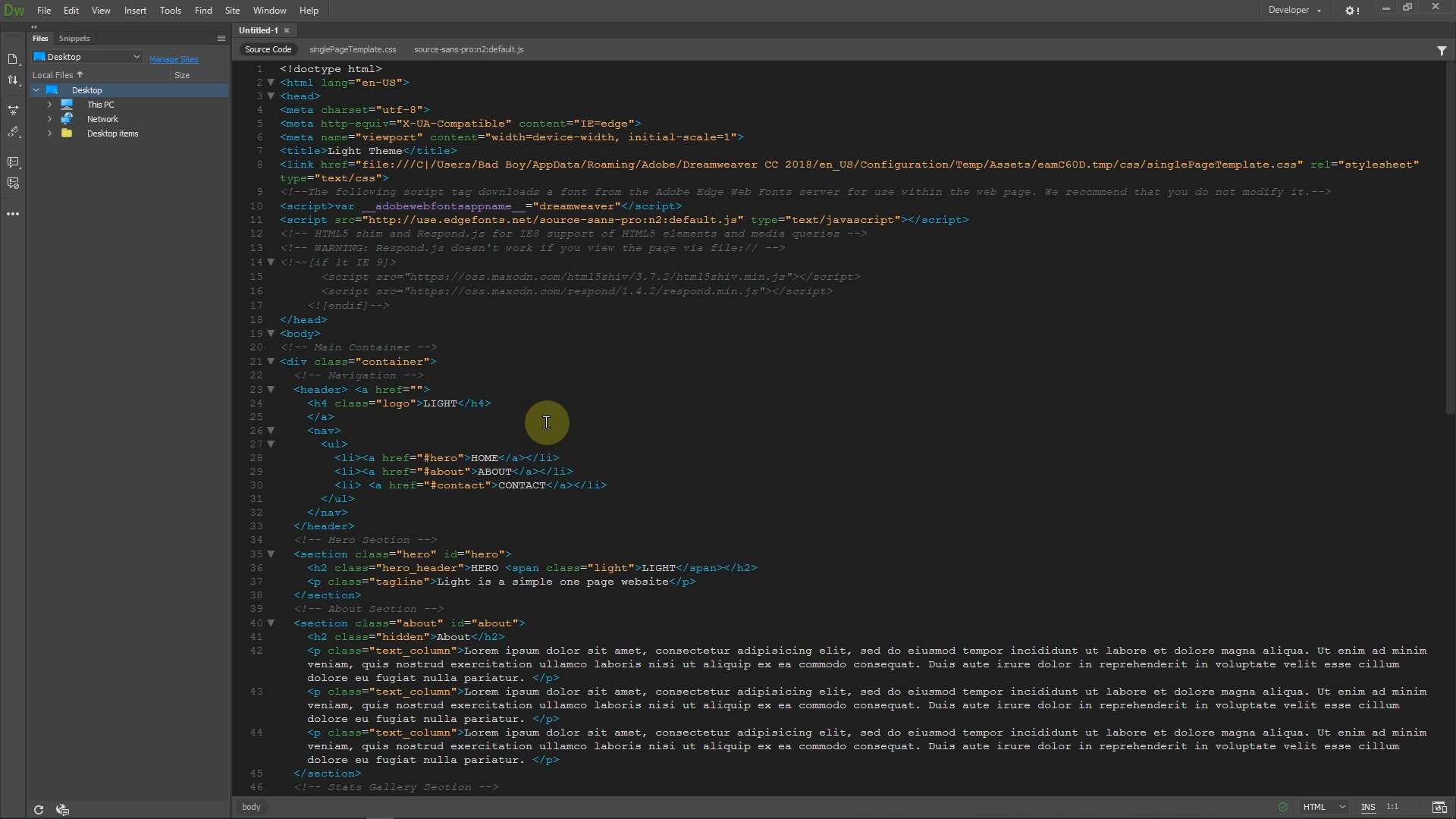Image resolution: width=1456 pixels, height=819 pixels.
Task: Expand the This PC tree node
Action: pyautogui.click(x=50, y=105)
